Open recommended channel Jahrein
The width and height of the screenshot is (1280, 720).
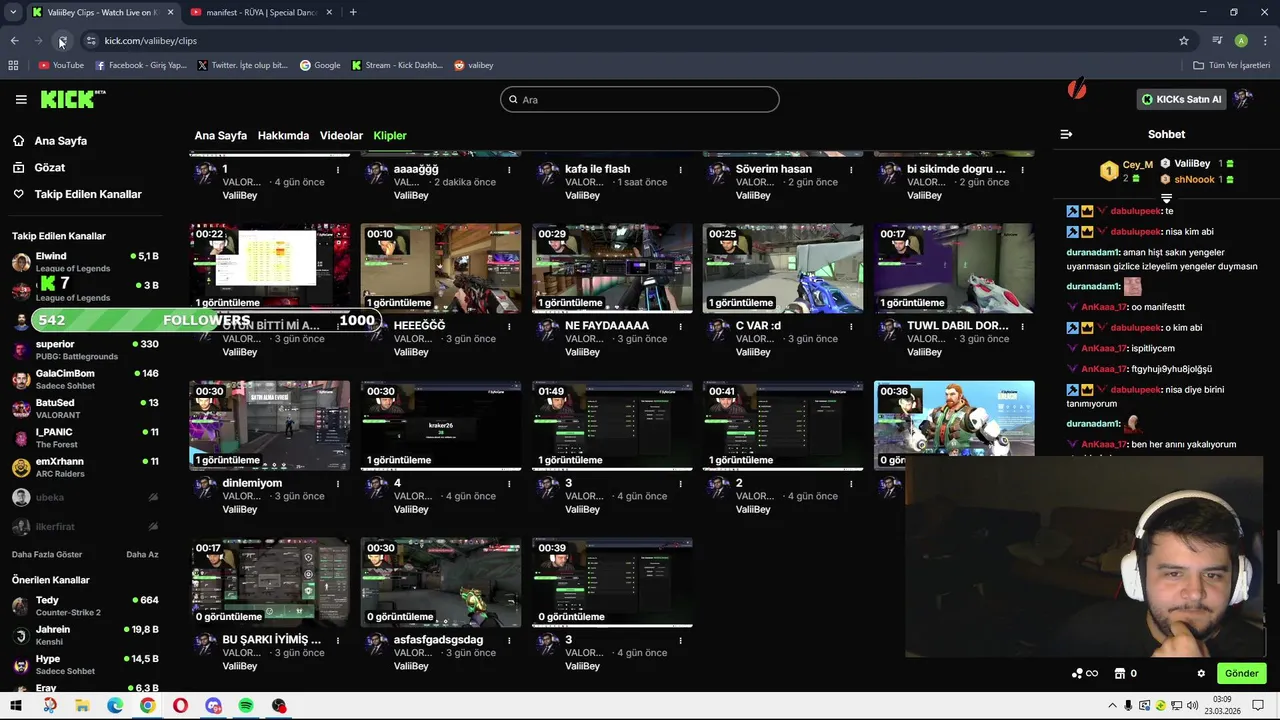85,635
